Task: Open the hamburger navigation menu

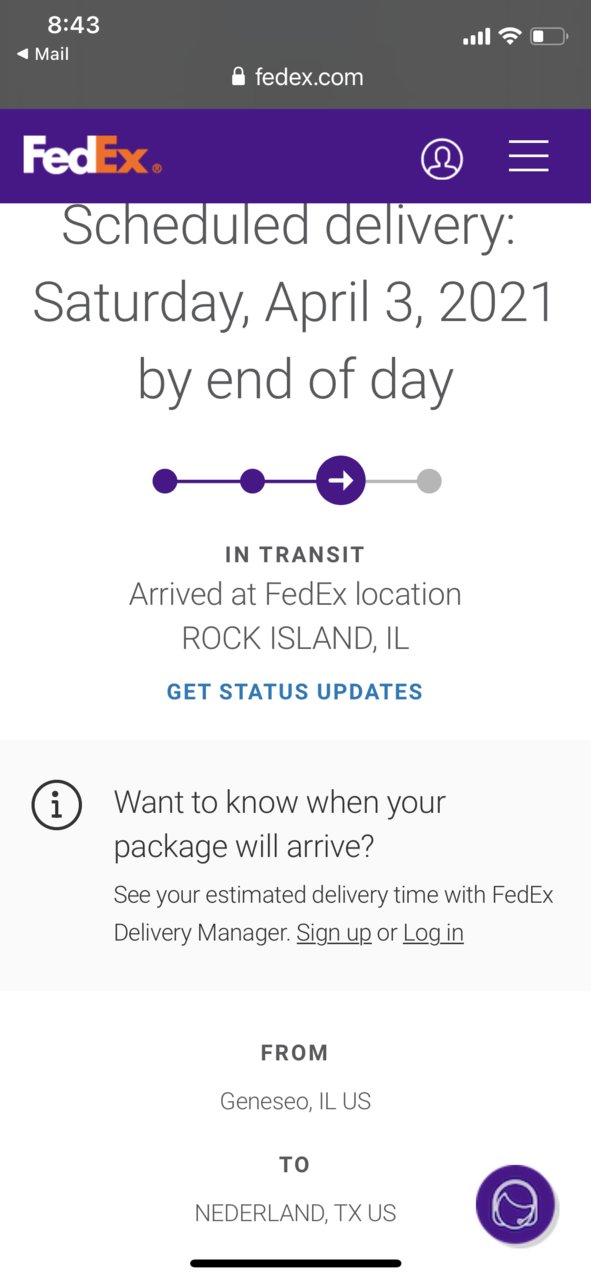Action: click(x=528, y=157)
